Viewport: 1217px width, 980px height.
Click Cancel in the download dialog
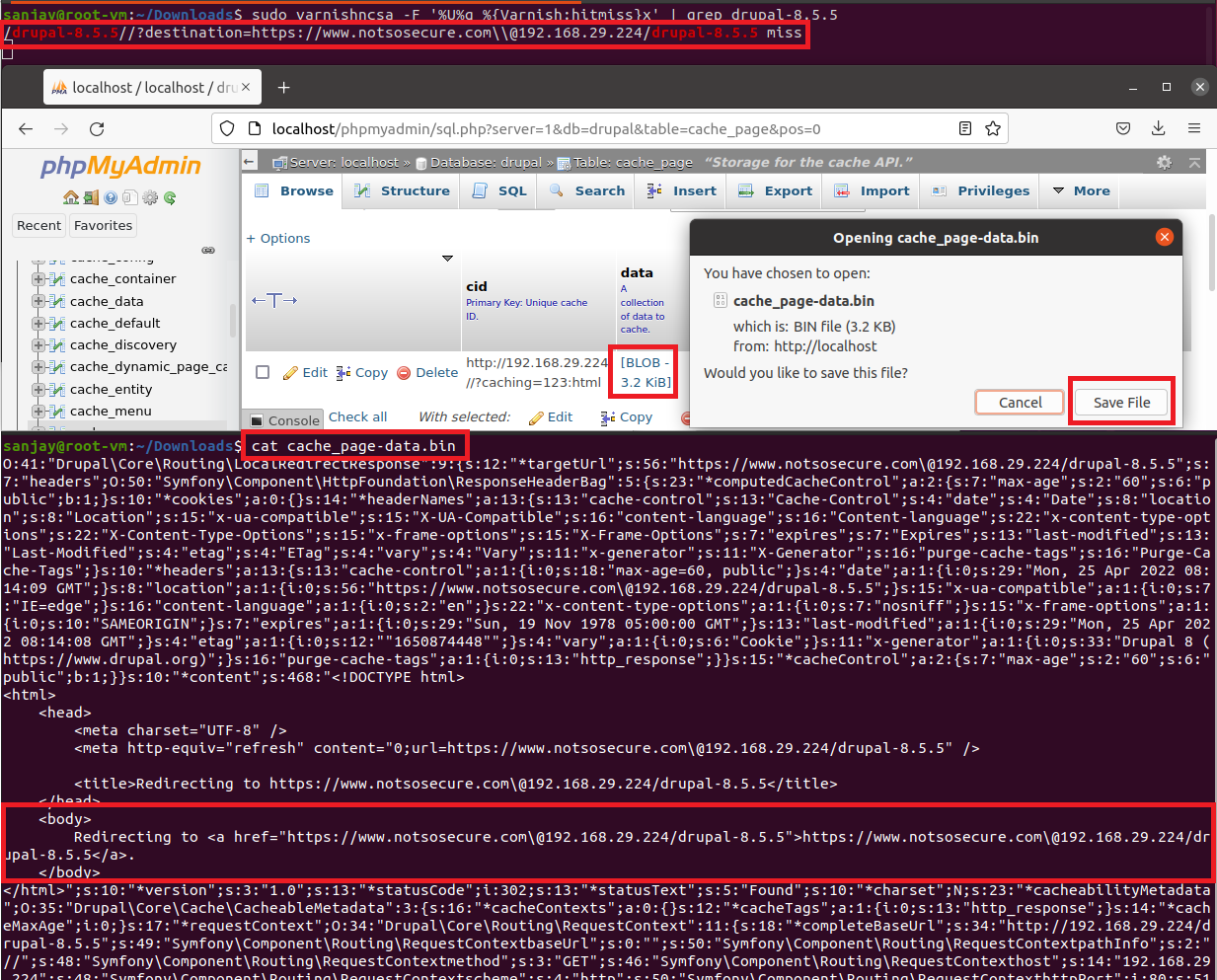coord(1020,403)
